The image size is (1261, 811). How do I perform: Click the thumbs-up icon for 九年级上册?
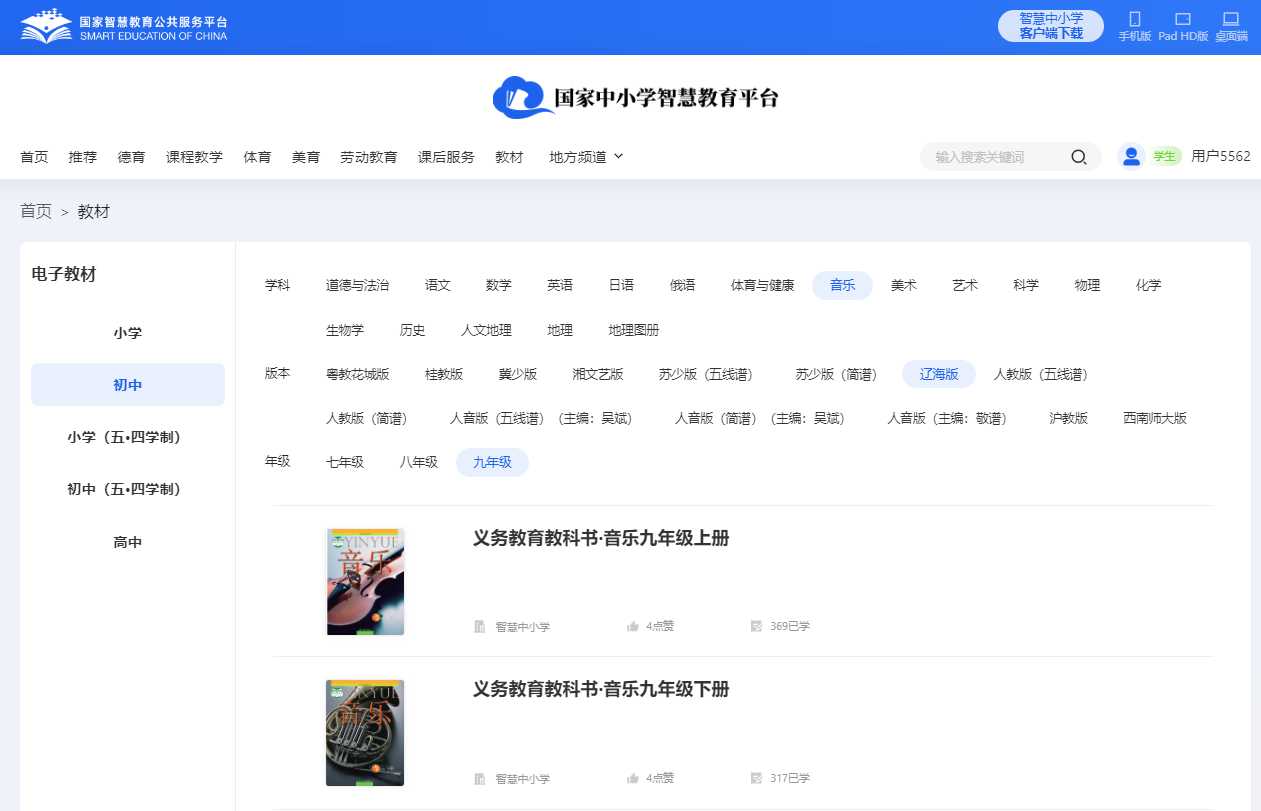(632, 627)
